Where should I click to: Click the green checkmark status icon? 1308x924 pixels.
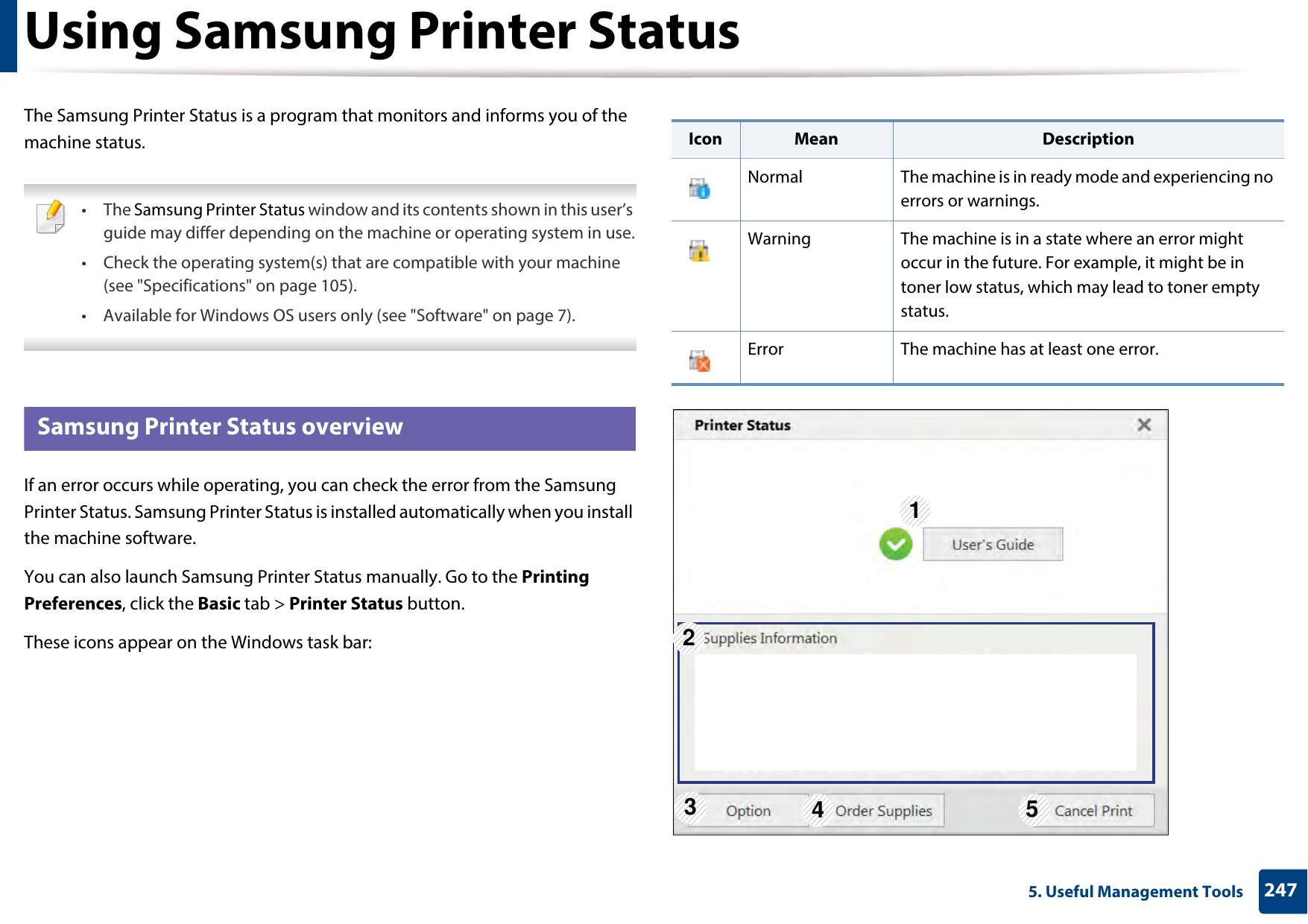[x=895, y=544]
